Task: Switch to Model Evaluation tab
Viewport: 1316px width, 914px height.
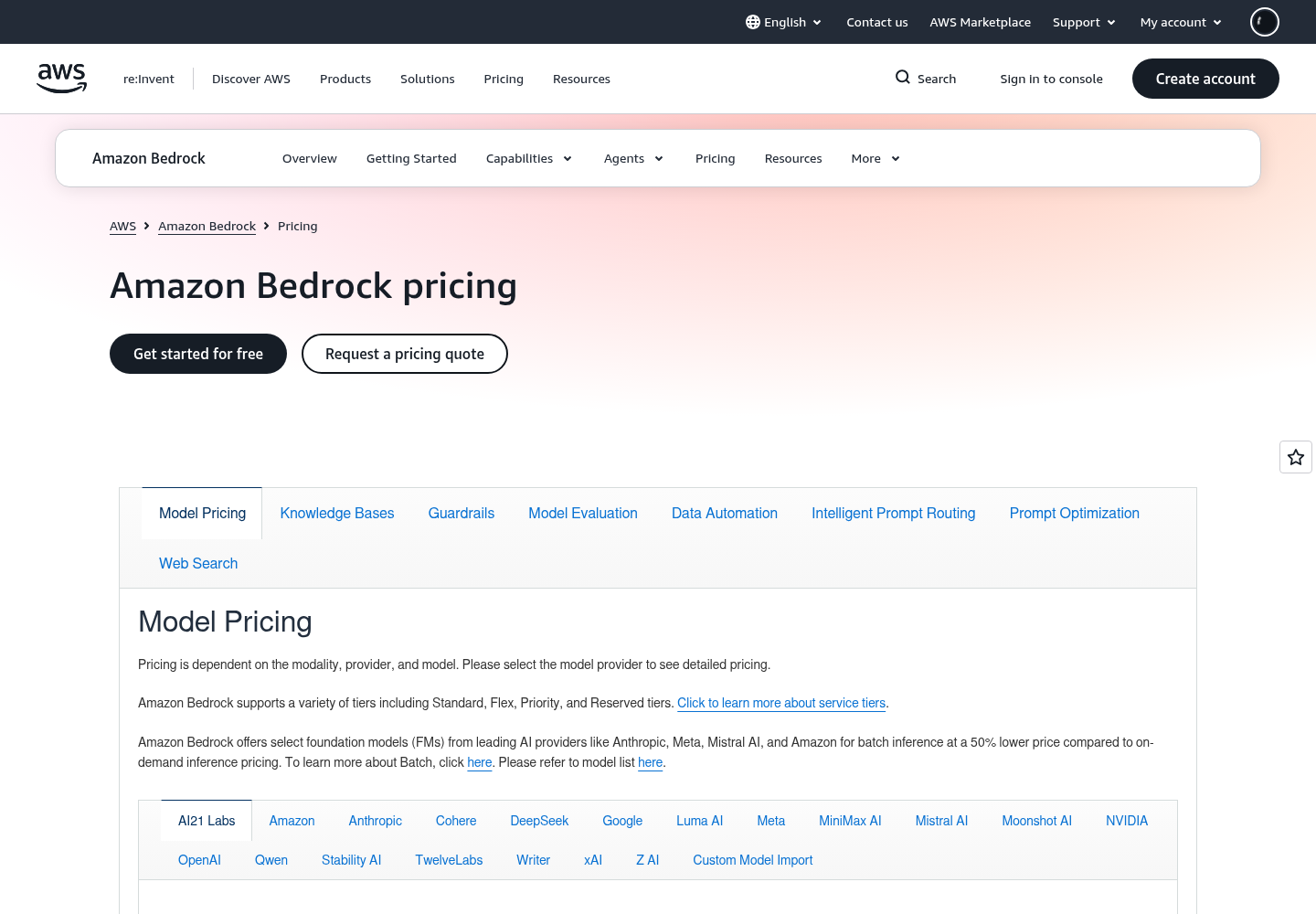Action: (x=583, y=513)
